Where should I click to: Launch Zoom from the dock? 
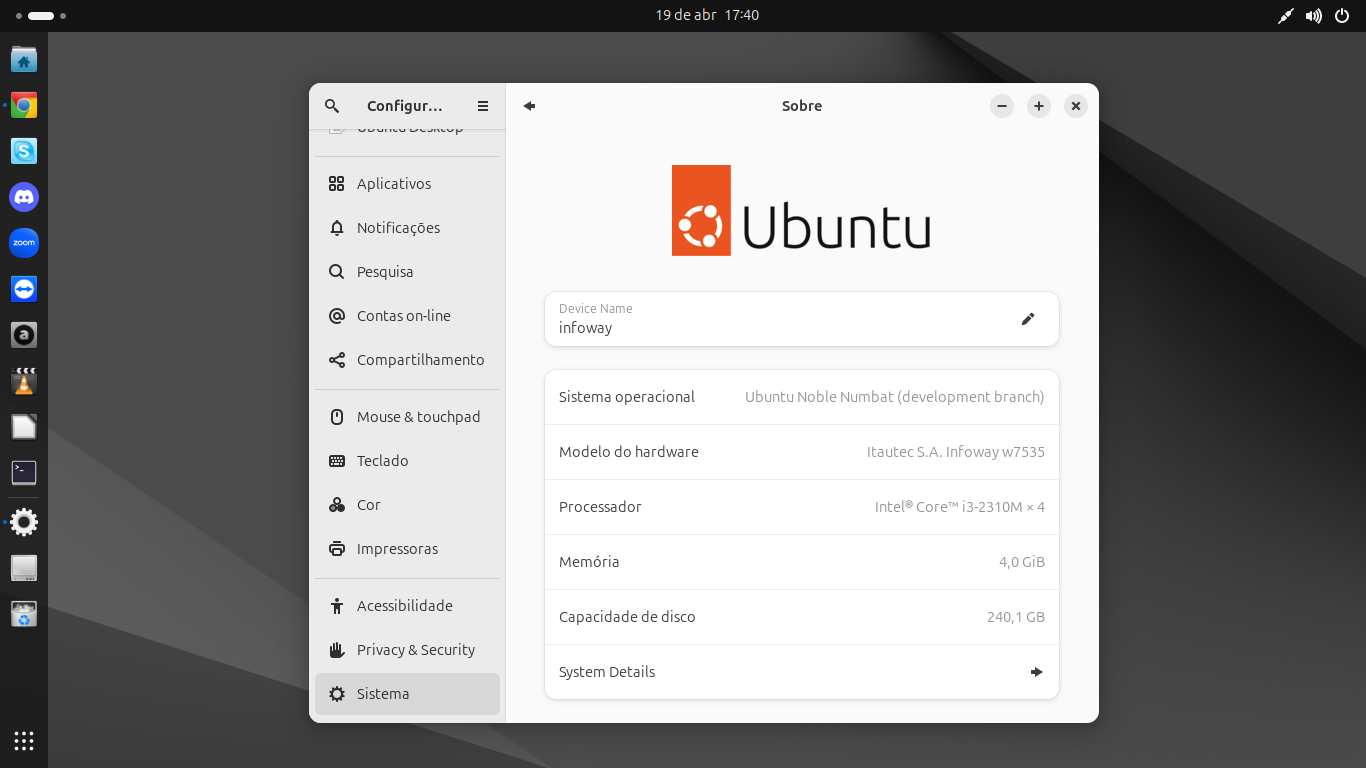[x=24, y=243]
